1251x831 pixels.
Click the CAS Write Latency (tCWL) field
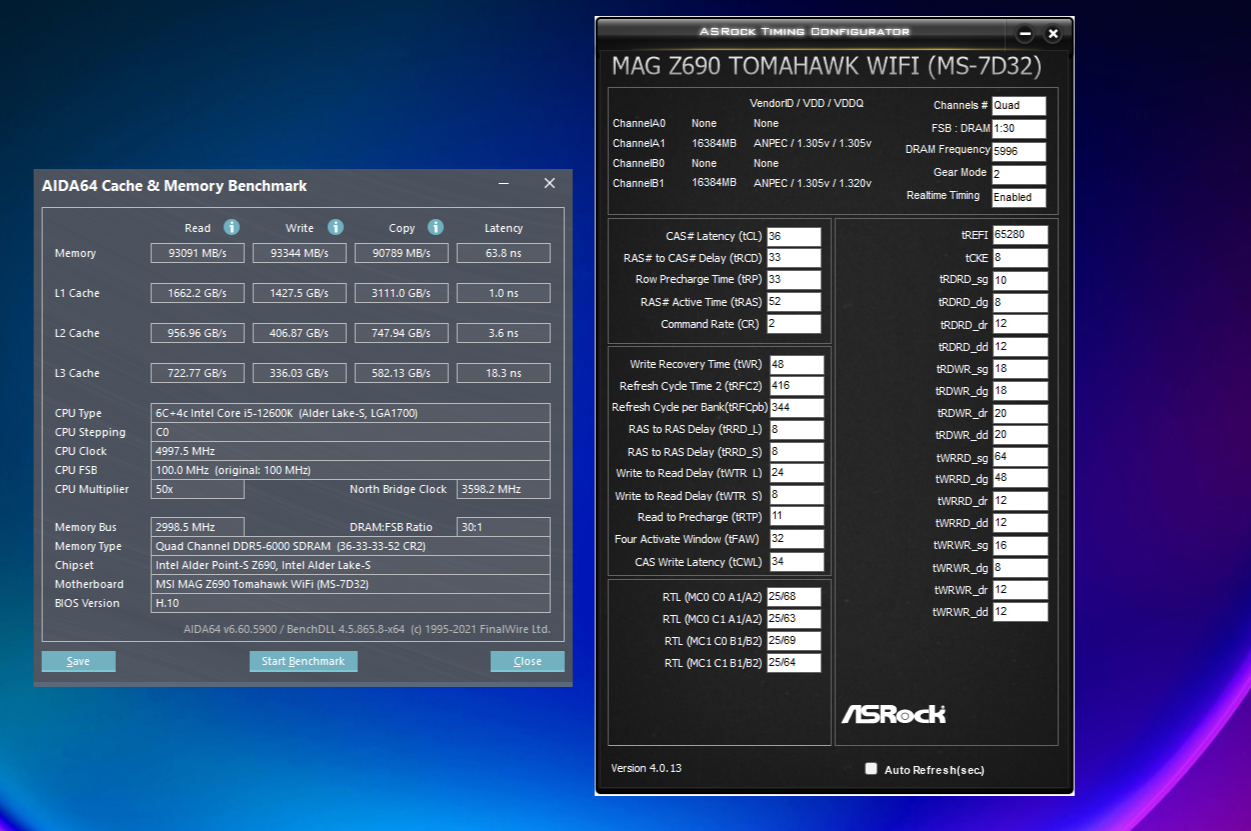tap(796, 561)
